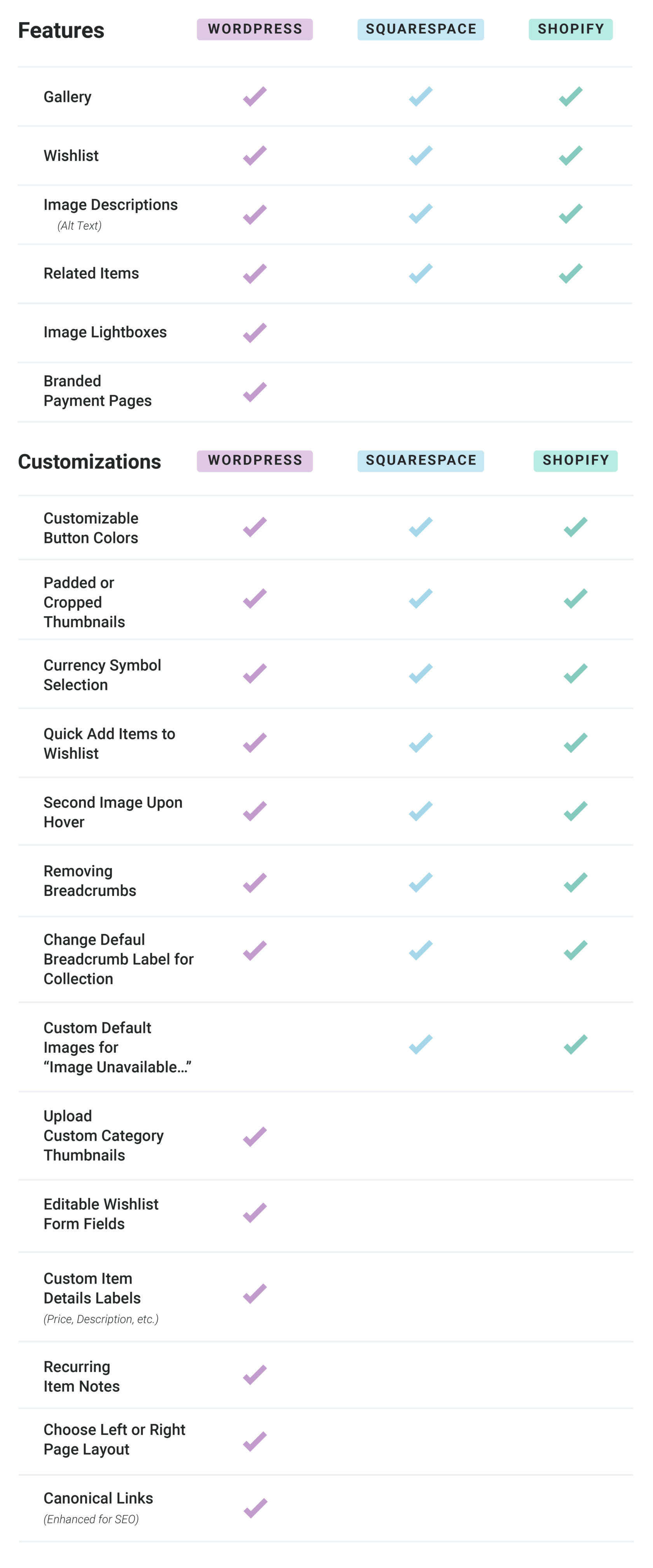653x1568 pixels.
Task: Click the WordPress checkmark for Gallery
Action: coord(254,96)
